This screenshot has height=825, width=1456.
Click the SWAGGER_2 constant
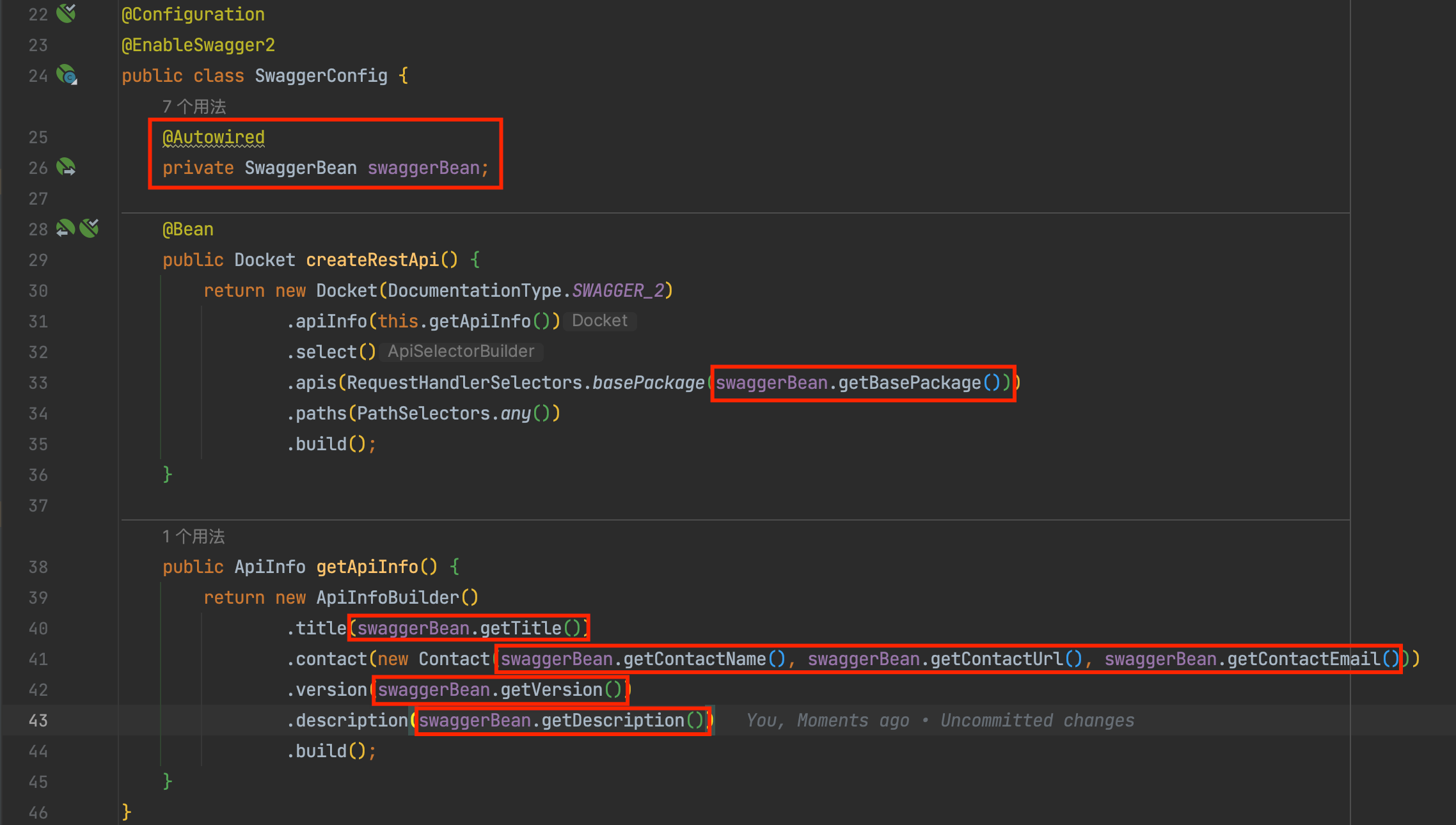pyautogui.click(x=617, y=291)
